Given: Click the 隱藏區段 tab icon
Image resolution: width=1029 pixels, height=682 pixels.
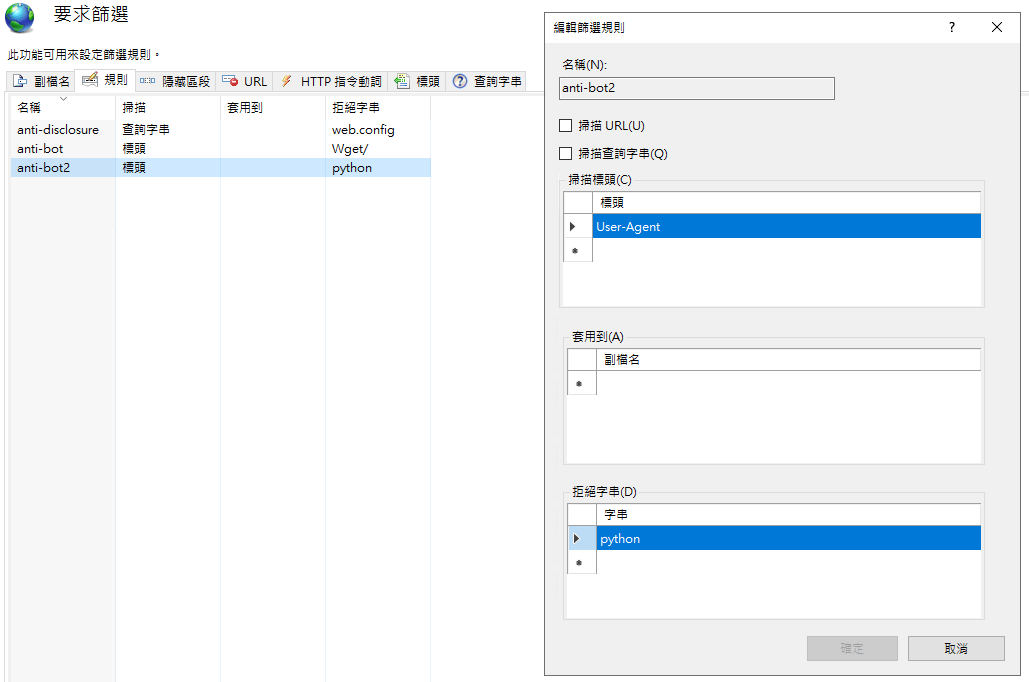Looking at the screenshot, I should point(147,82).
